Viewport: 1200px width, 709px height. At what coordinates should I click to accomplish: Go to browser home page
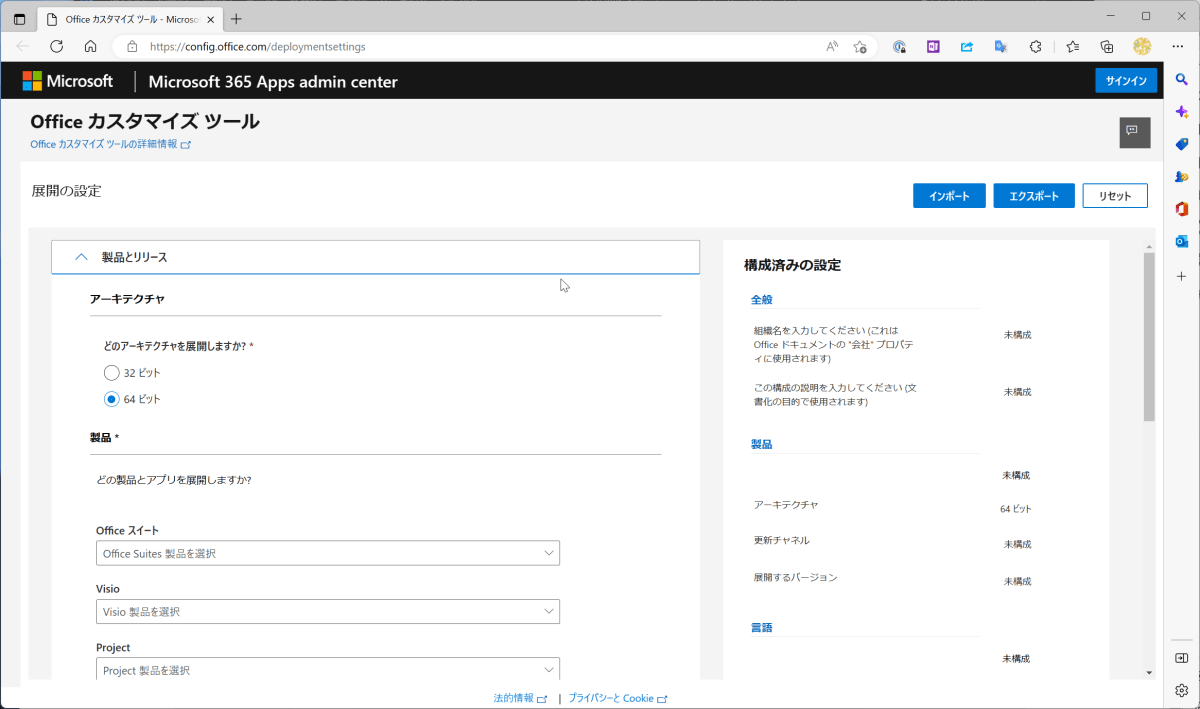[91, 46]
